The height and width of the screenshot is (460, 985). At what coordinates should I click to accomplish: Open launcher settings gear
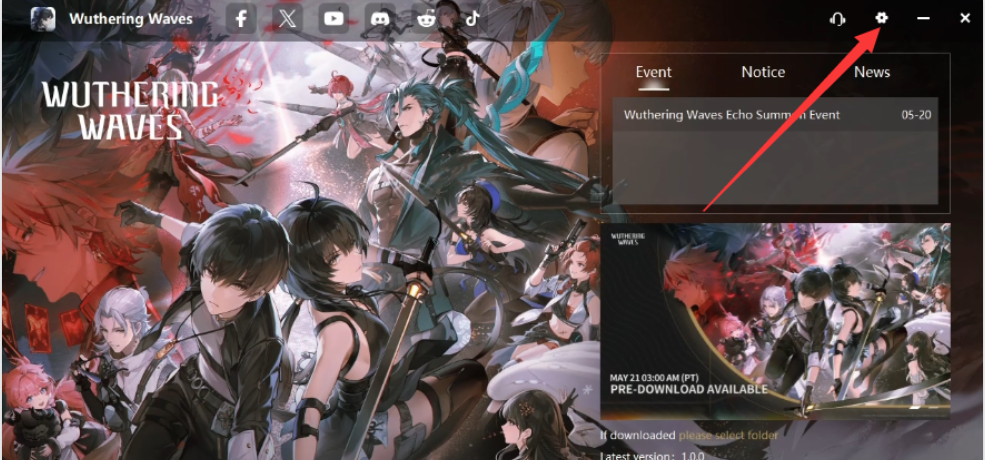point(881,18)
